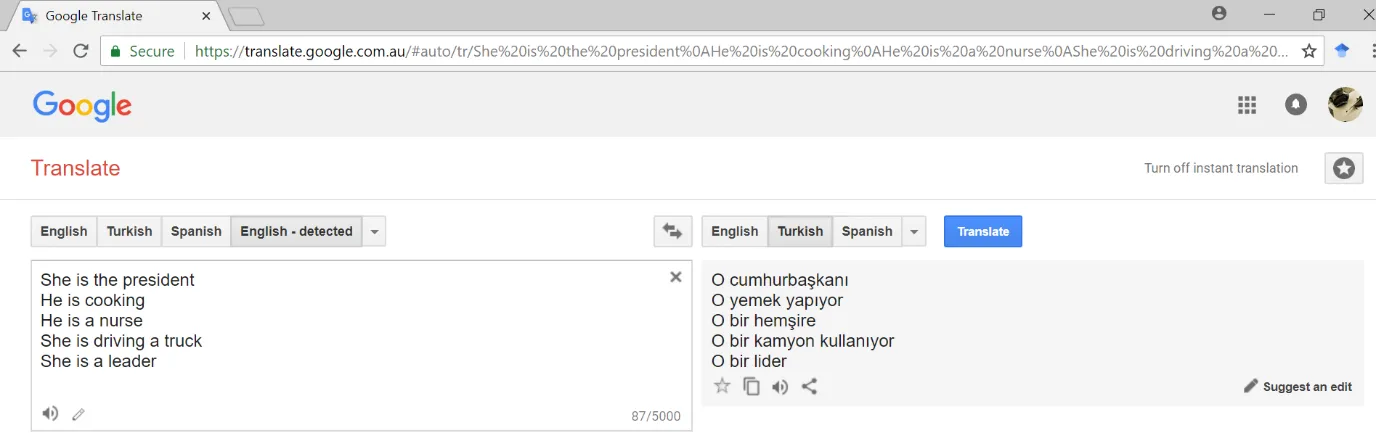This screenshot has width=1376, height=441.
Task: Bookmark this page with the star
Action: pyautogui.click(x=1309, y=51)
